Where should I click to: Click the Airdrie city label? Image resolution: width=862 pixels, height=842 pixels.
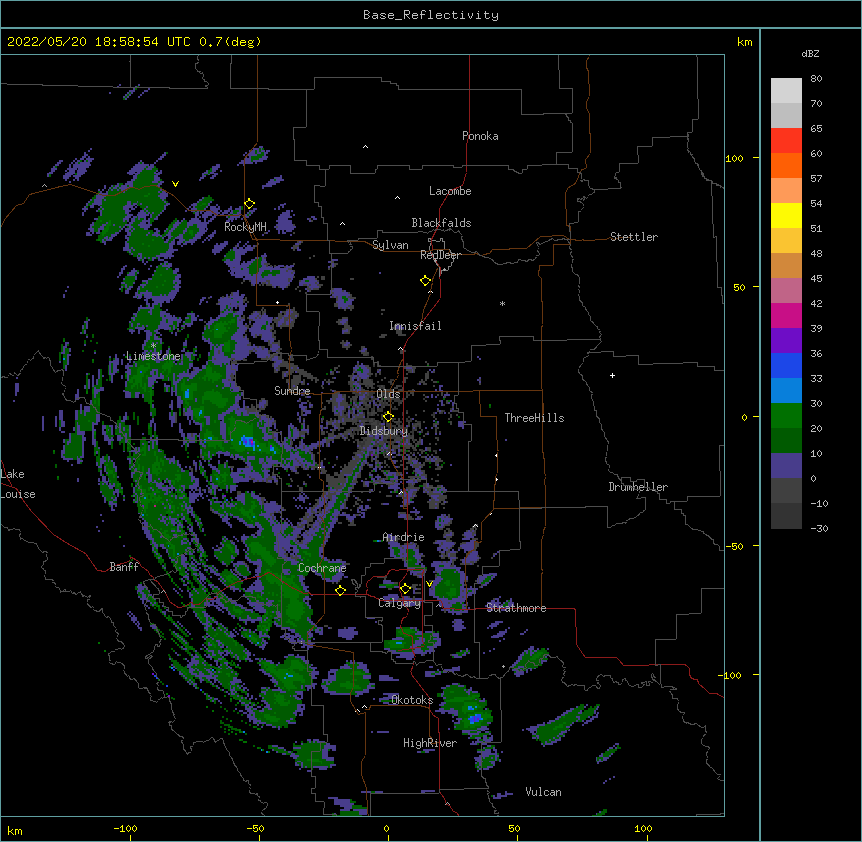pos(404,537)
